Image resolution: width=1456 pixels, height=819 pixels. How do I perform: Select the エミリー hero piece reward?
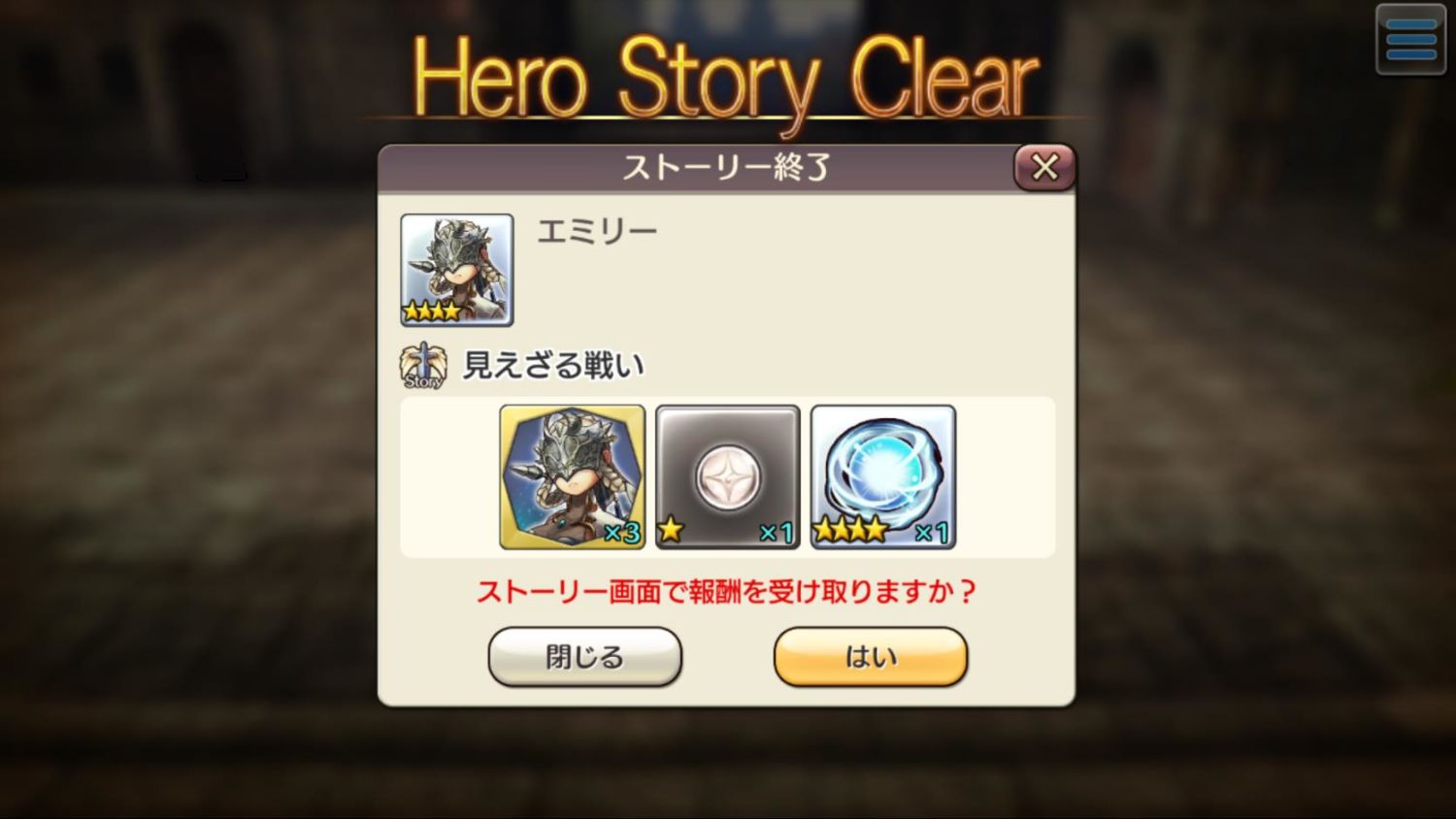pos(573,477)
